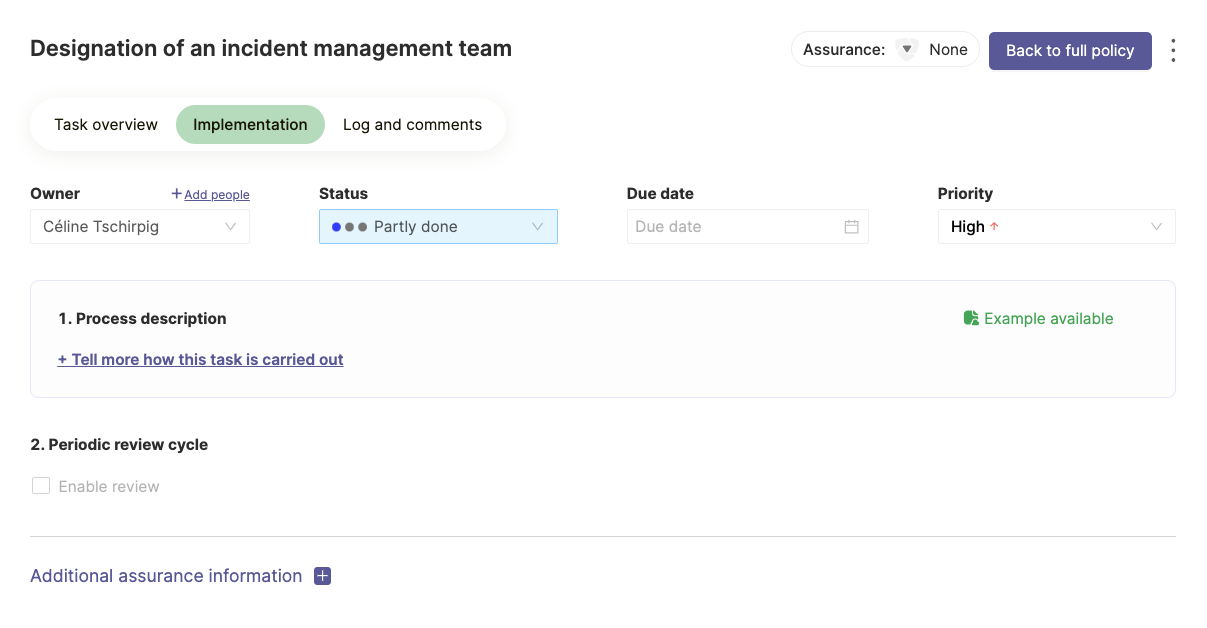Expand the Status dropdown arrow
Viewport: 1207px width, 628px height.
pyautogui.click(x=537, y=227)
